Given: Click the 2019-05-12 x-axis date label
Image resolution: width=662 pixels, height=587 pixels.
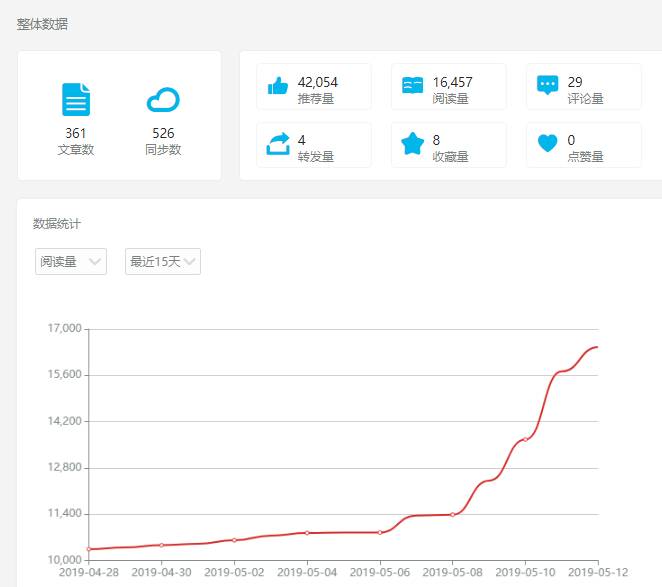Looking at the screenshot, I should [598, 572].
